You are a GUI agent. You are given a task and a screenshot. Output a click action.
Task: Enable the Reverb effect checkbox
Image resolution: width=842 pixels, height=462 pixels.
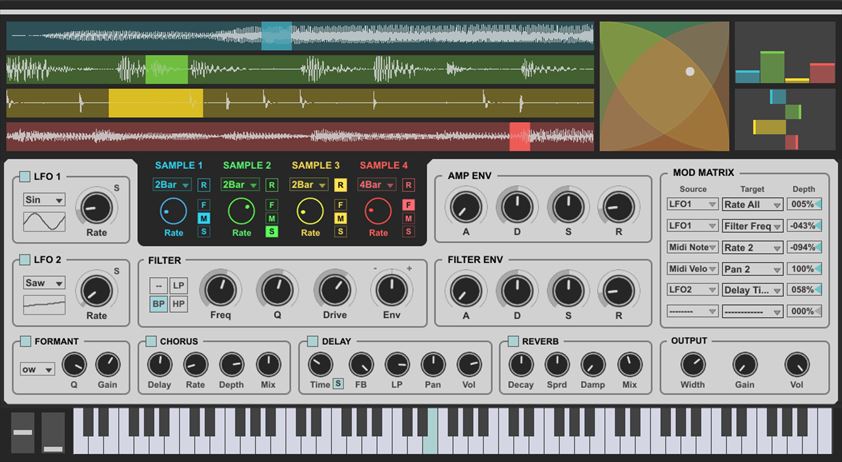click(513, 341)
